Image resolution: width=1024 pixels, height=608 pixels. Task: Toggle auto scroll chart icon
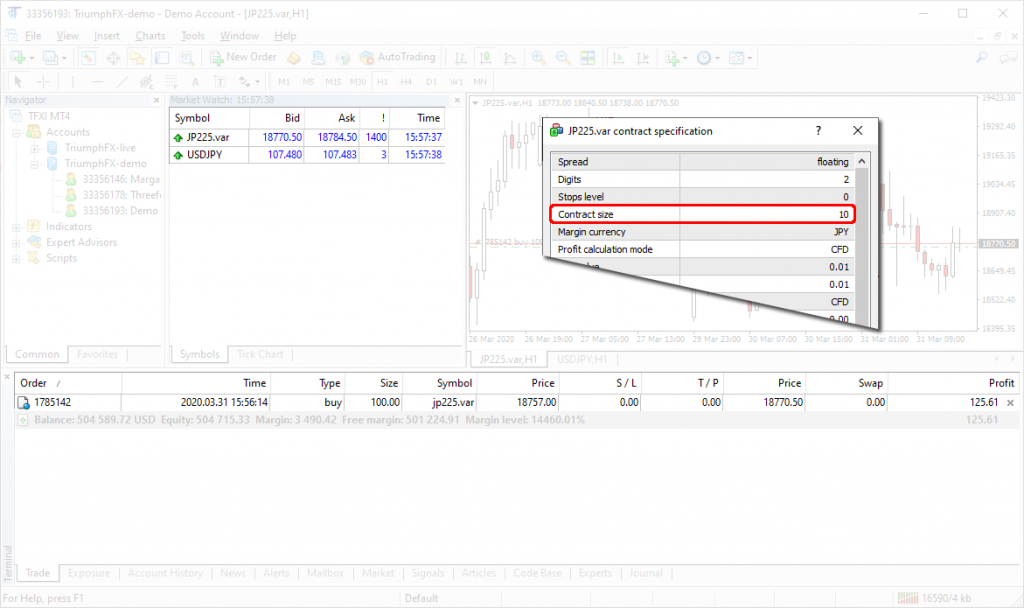point(618,58)
